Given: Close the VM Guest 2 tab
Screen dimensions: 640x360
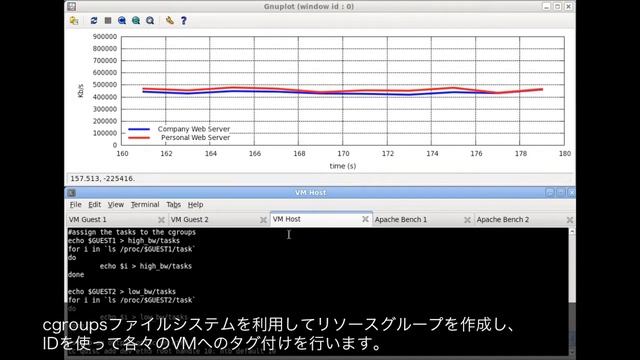Looking at the screenshot, I should (263, 220).
